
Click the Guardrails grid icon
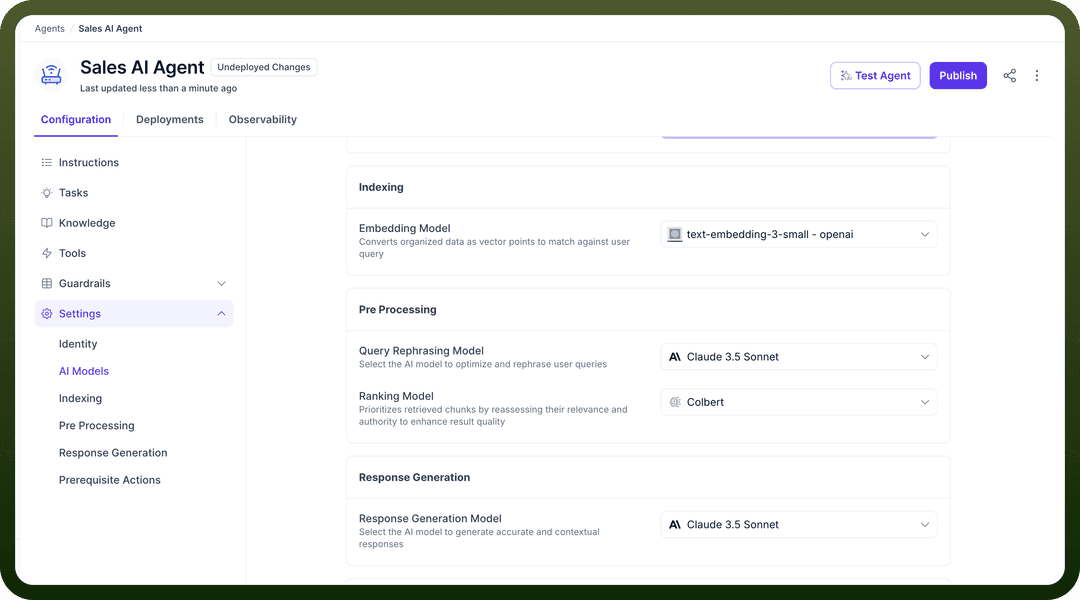pos(47,283)
